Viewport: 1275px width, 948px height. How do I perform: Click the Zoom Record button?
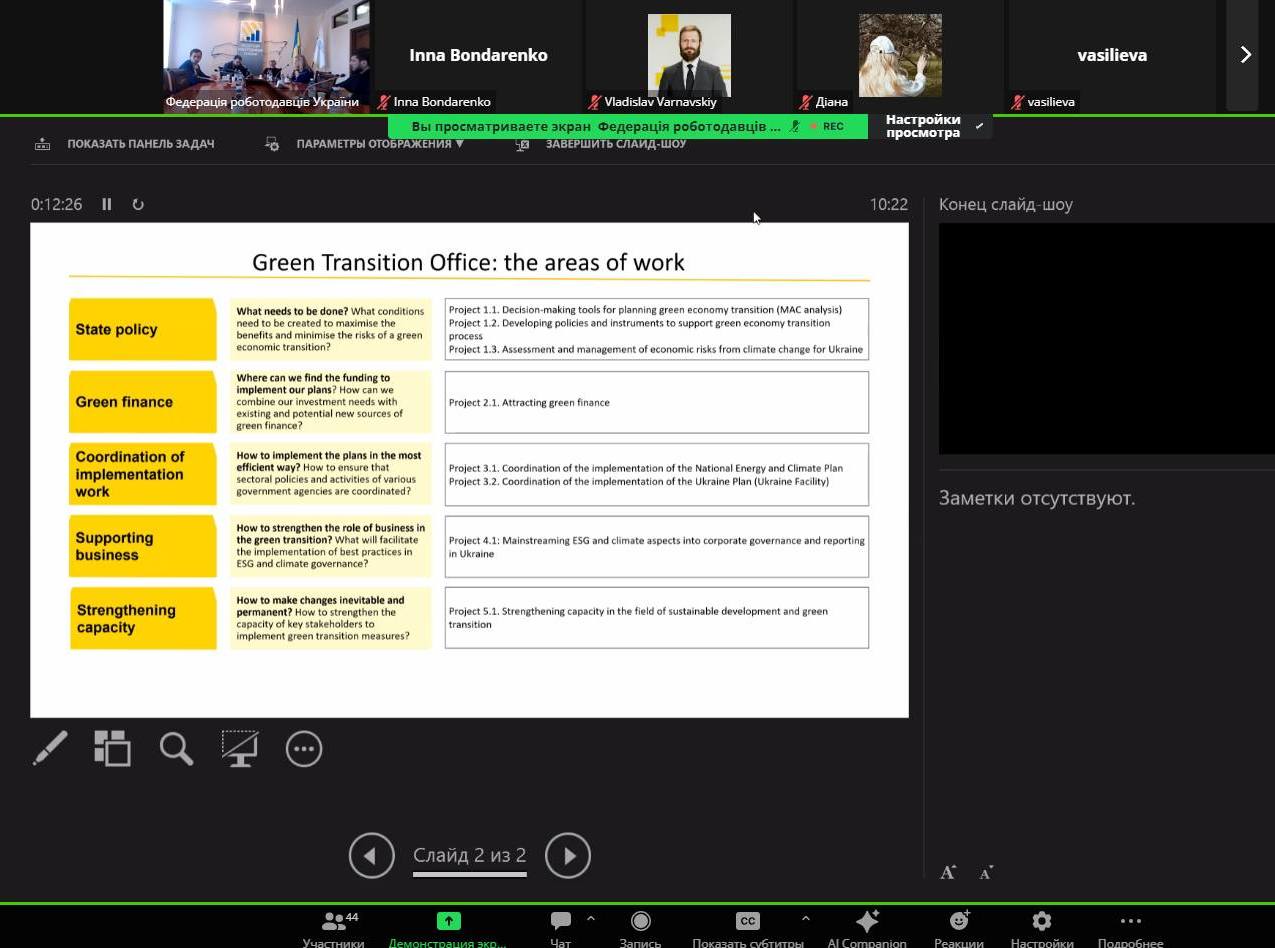[641, 929]
